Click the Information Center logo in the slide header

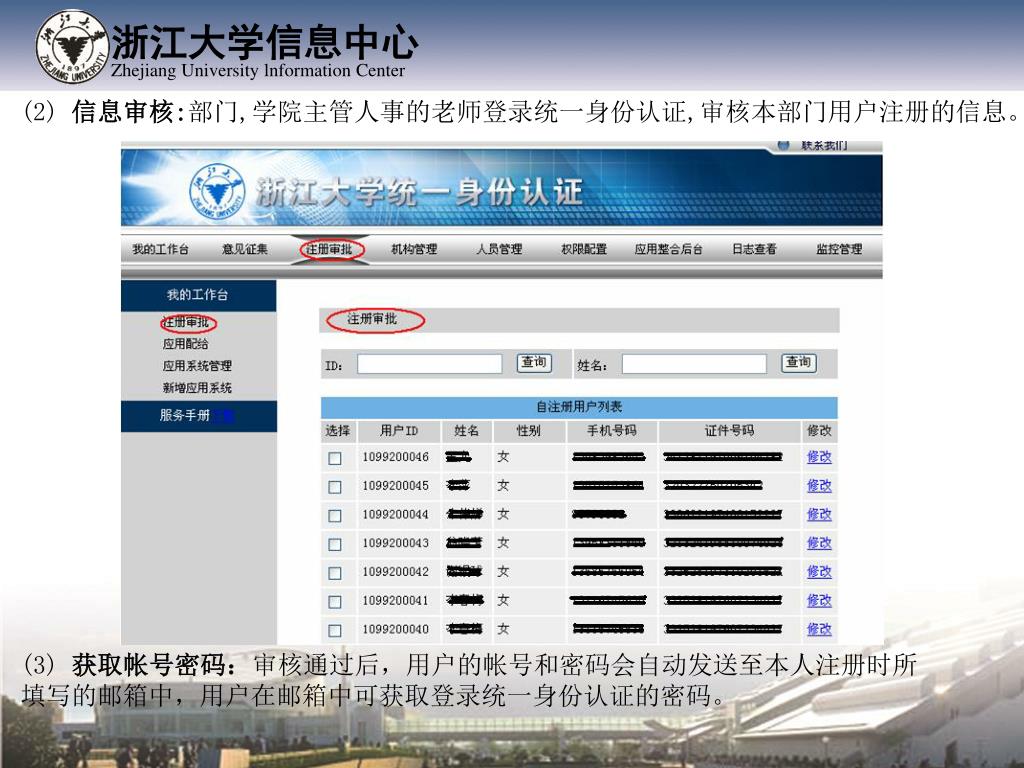72,46
